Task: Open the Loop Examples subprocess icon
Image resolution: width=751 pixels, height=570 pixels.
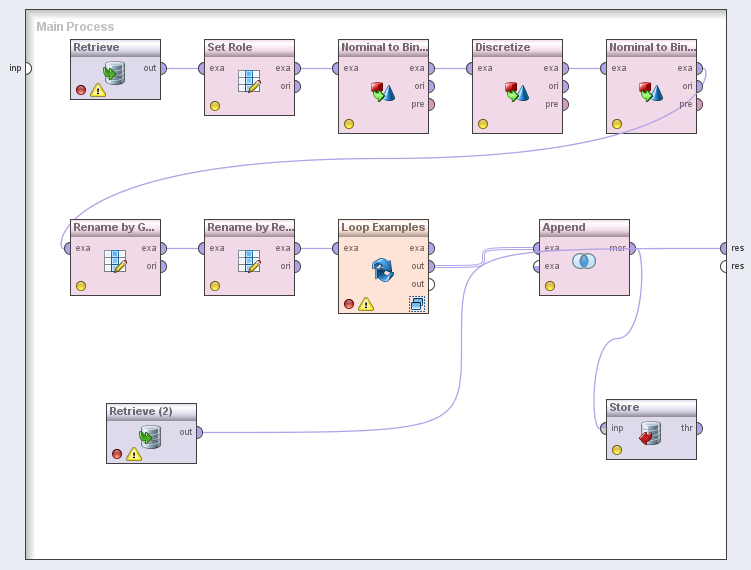Action: tap(417, 303)
